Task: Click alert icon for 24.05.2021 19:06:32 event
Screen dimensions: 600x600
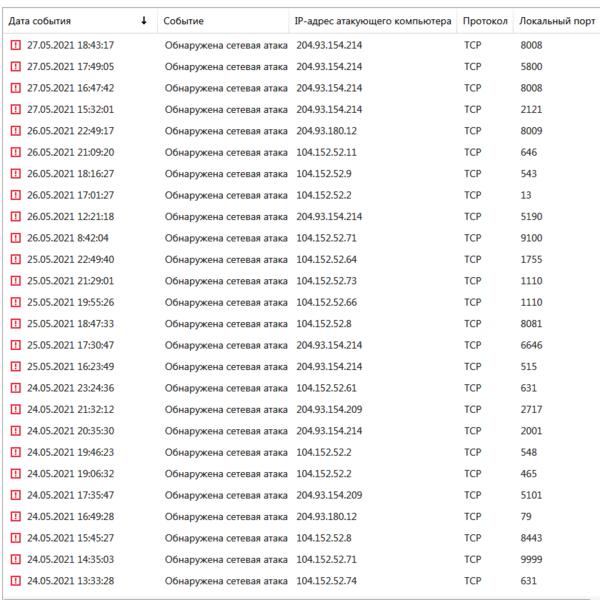Action: pyautogui.click(x=15, y=474)
